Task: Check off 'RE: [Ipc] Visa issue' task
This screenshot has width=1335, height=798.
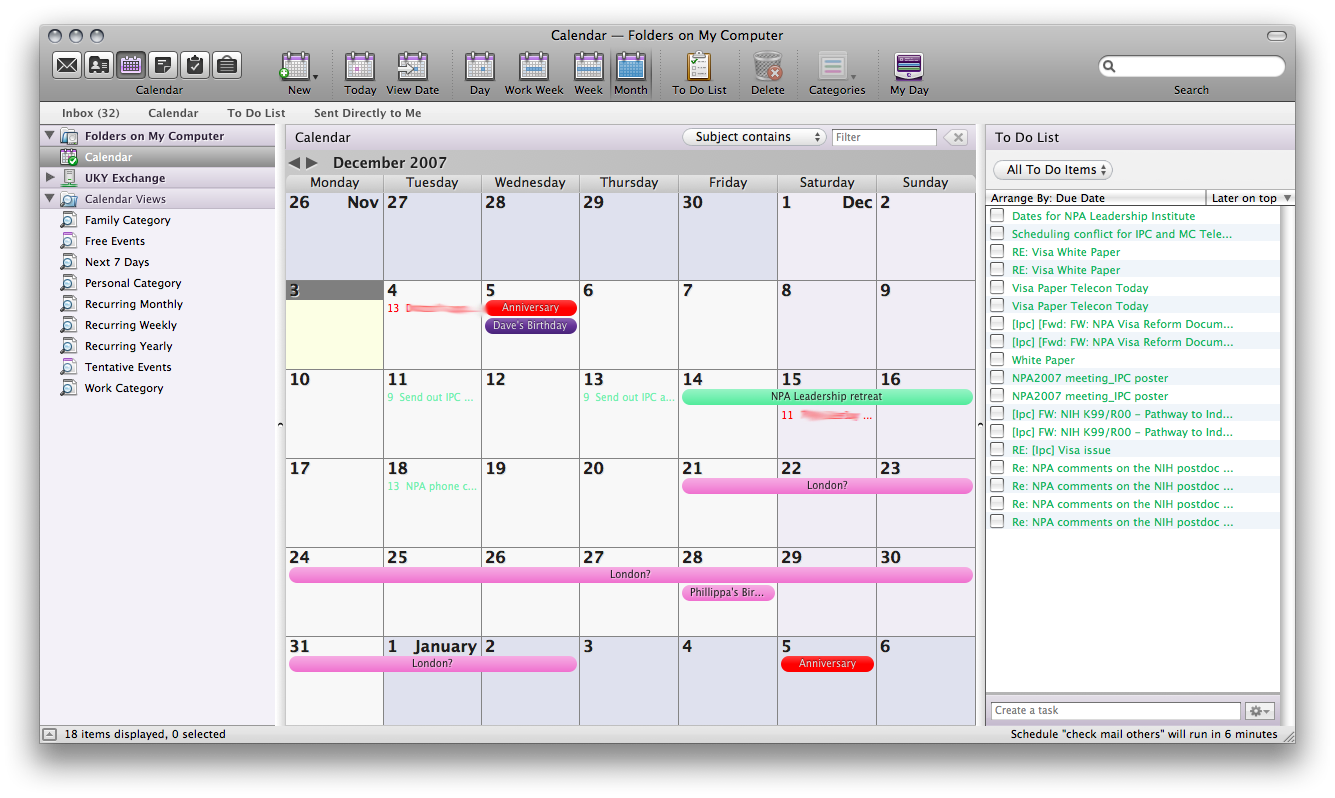Action: [x=997, y=449]
